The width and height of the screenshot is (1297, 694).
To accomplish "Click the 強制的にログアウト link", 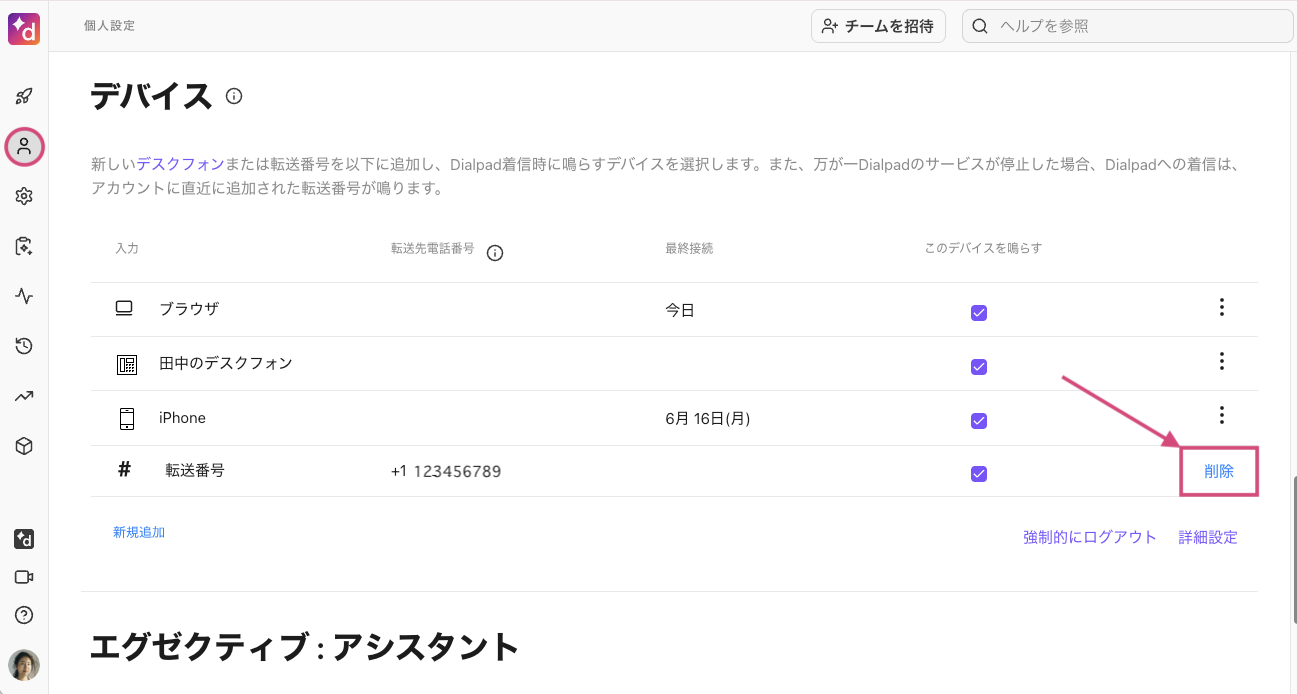I will point(1089,537).
